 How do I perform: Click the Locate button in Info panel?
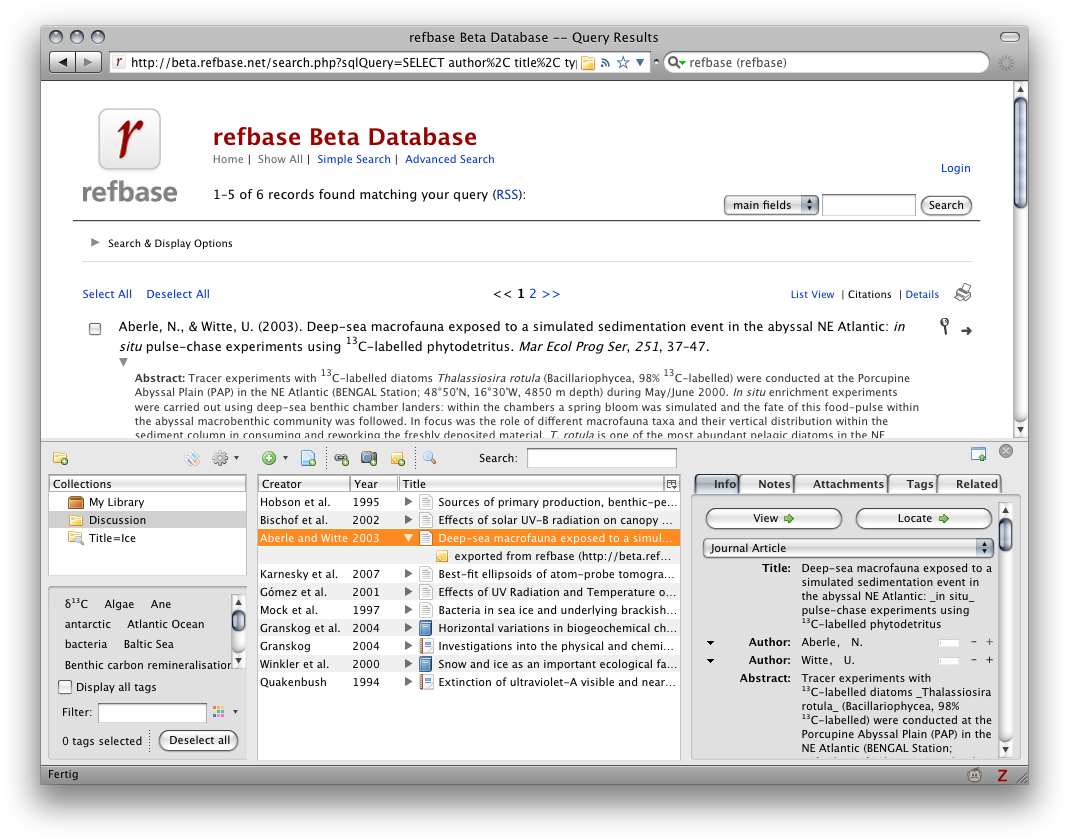tap(923, 519)
